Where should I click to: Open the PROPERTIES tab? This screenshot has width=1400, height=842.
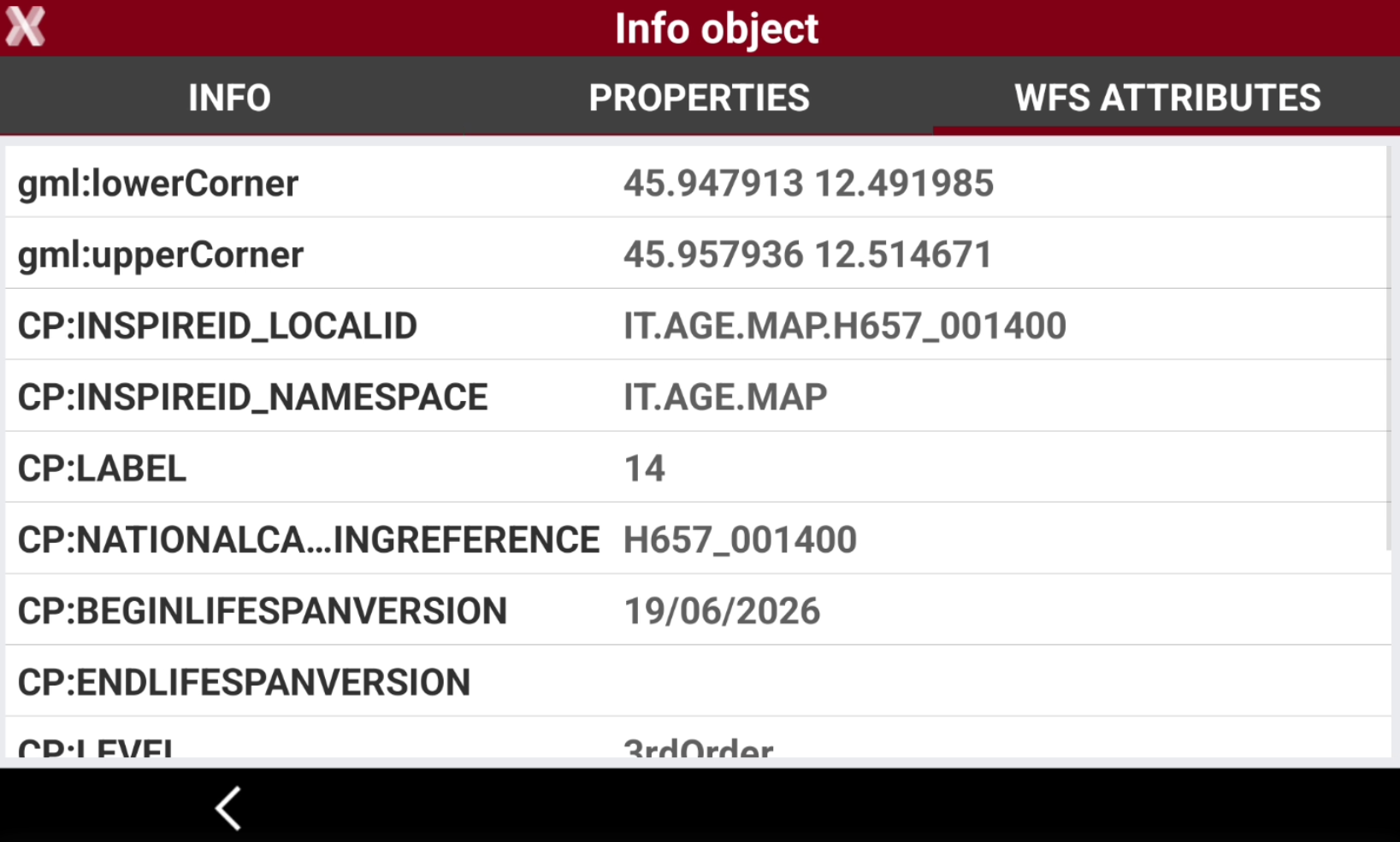(x=699, y=97)
